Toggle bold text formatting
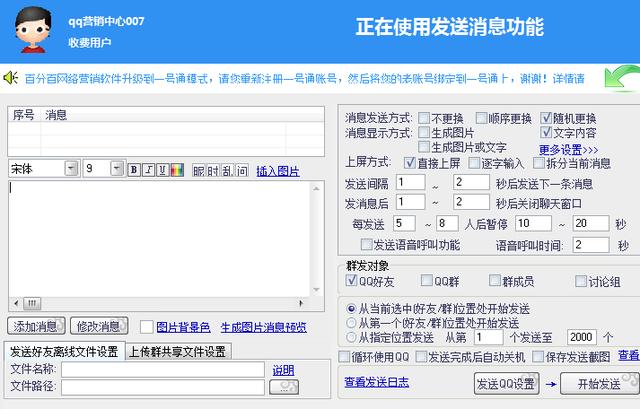640x409 pixels. (134, 170)
